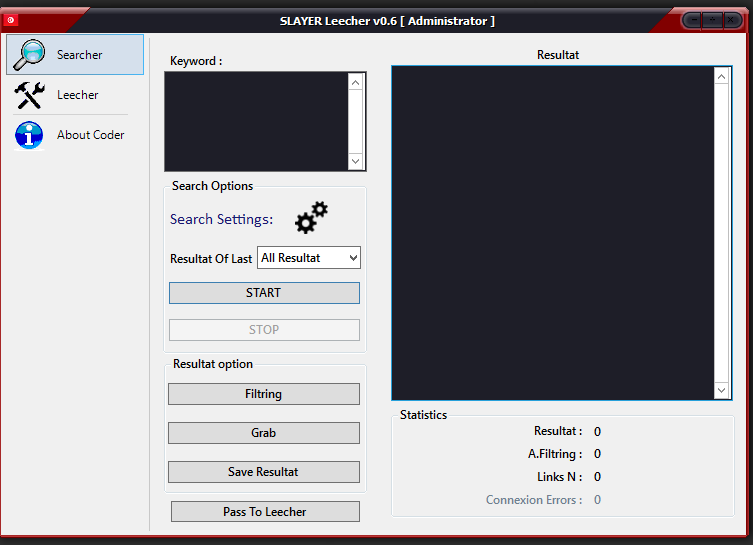Click inside the Keyword text box
The height and width of the screenshot is (545, 753).
256,120
